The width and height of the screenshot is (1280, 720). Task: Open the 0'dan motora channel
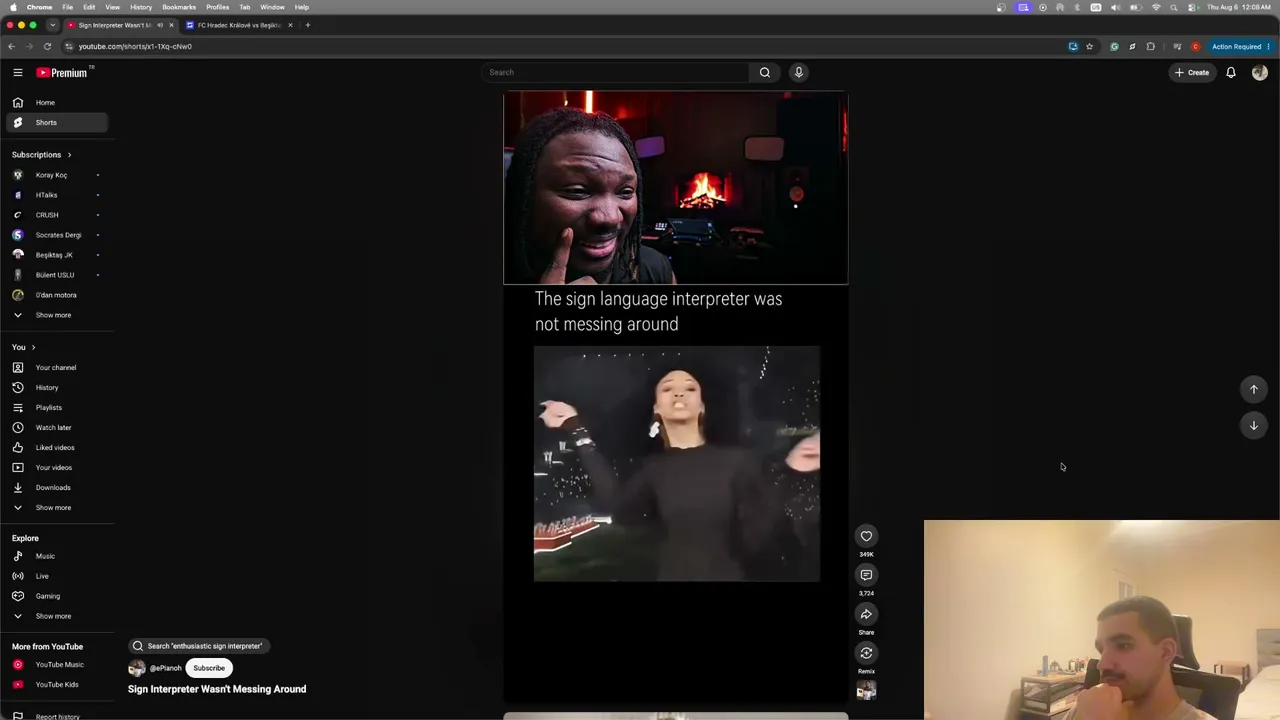coord(56,295)
